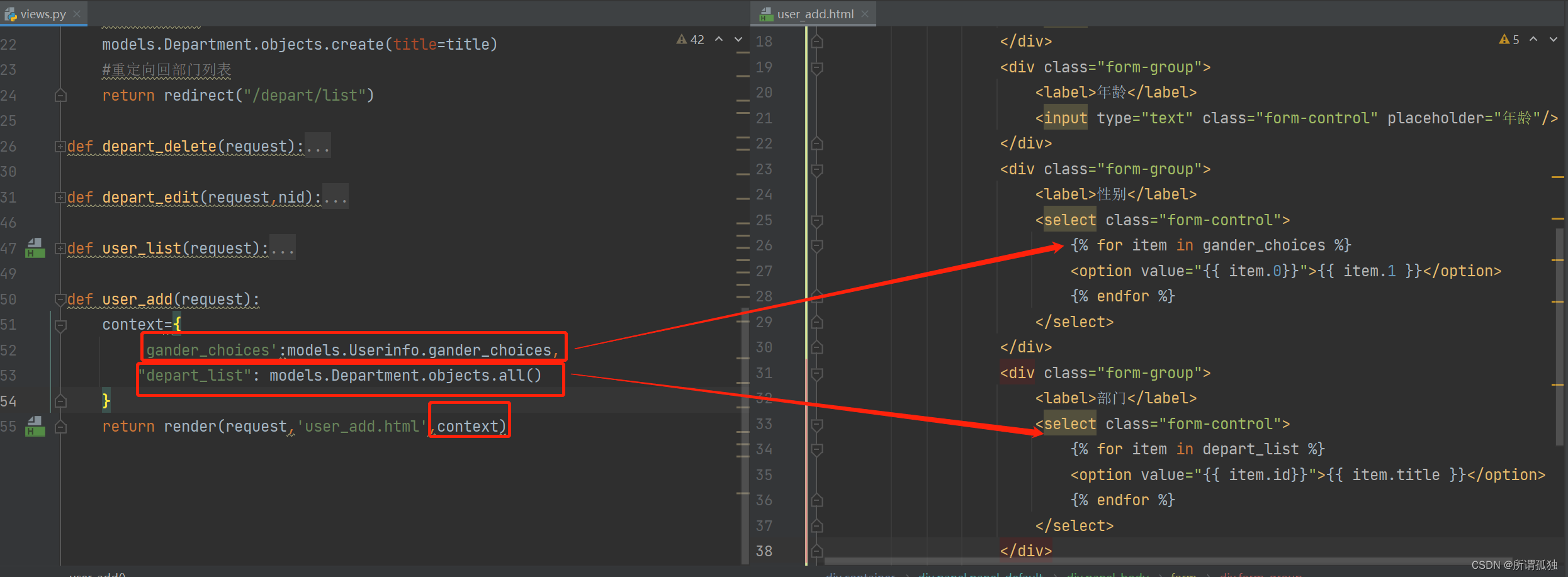Click {% for item in gander_choices %} line
1568x577 pixels.
click(1211, 245)
